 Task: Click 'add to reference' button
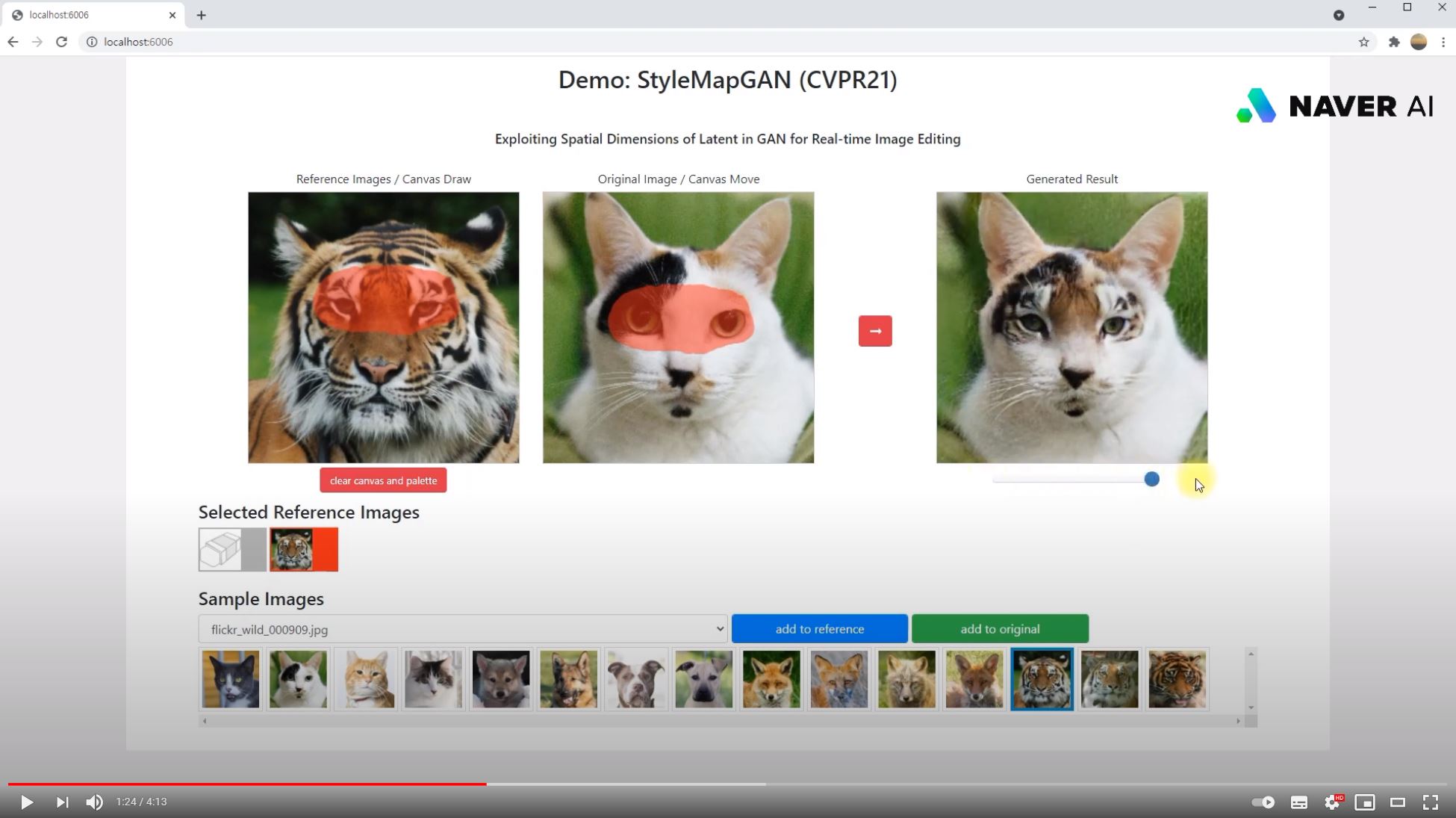[x=819, y=629]
